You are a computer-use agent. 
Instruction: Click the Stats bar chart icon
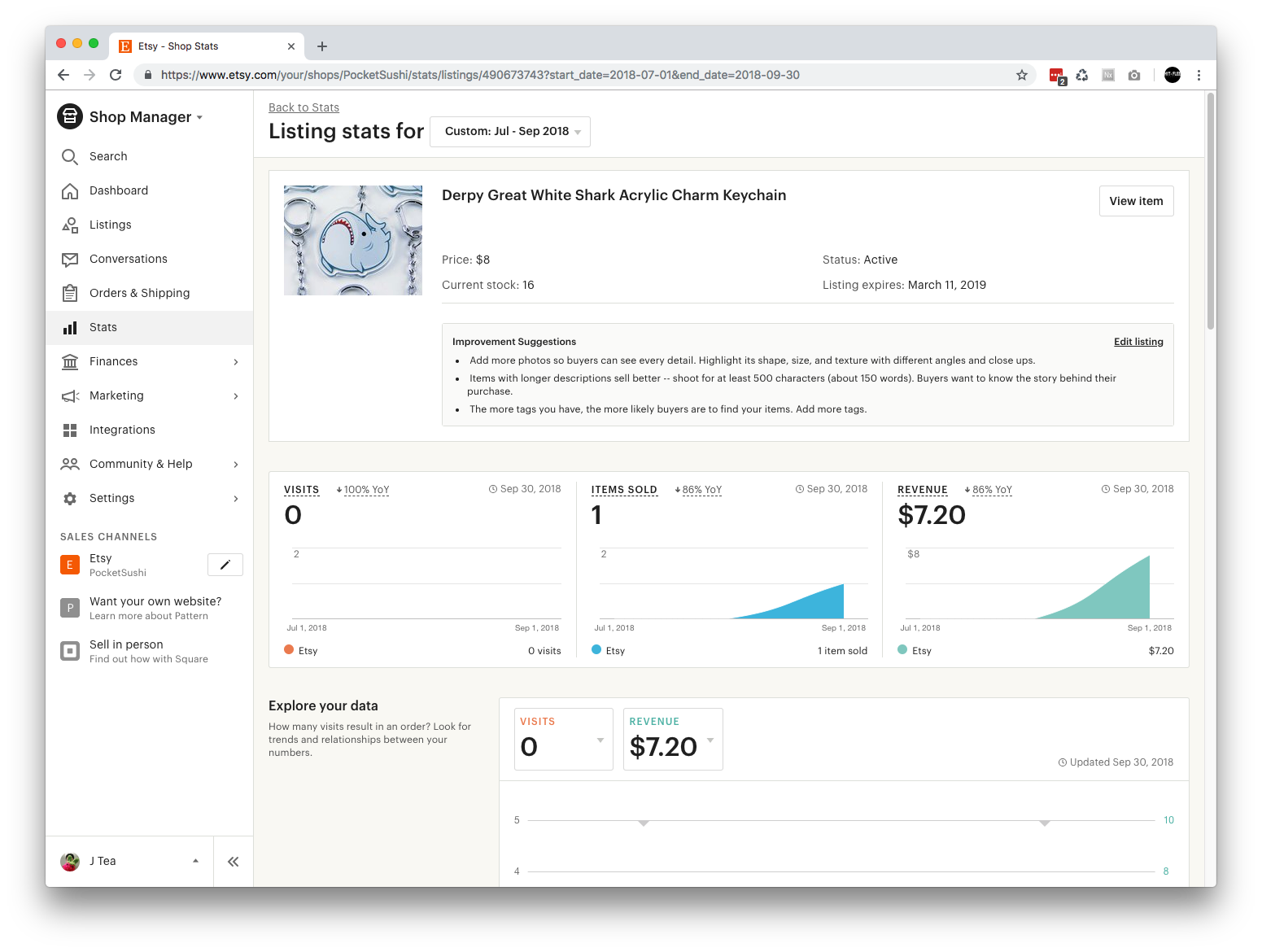(x=70, y=327)
